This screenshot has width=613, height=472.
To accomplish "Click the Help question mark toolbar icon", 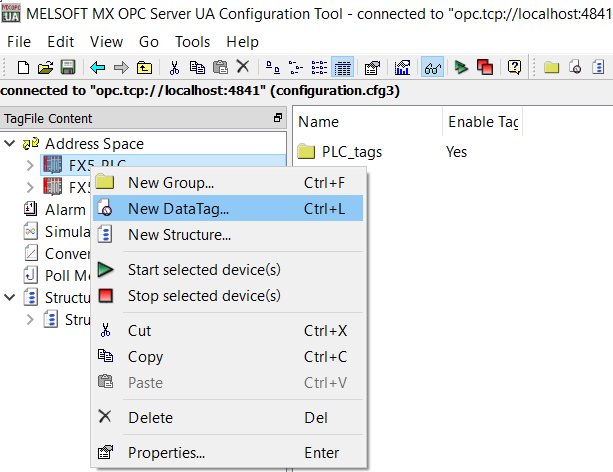I will [x=514, y=68].
